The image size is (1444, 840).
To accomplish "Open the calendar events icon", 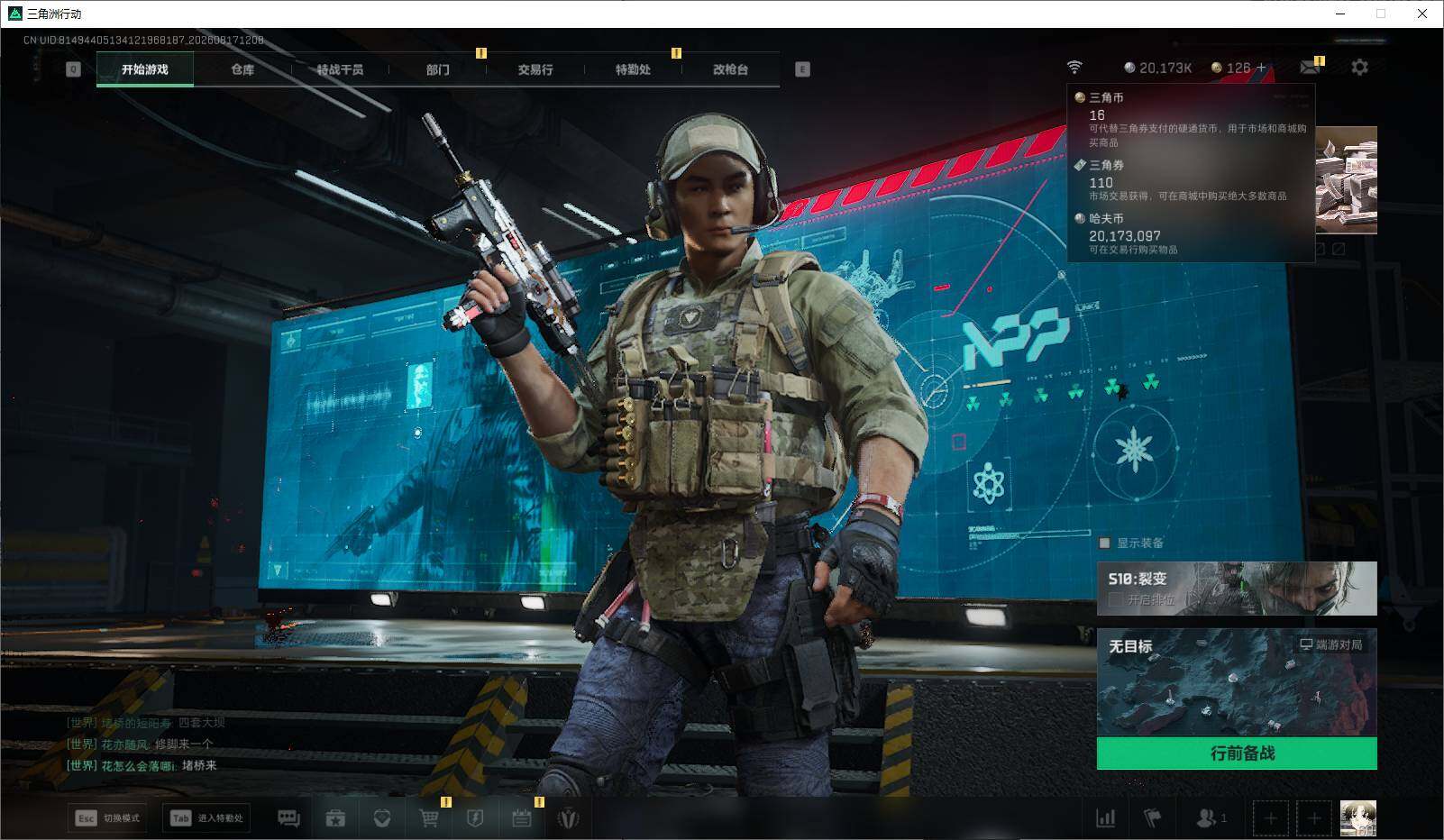I will pyautogui.click(x=522, y=817).
